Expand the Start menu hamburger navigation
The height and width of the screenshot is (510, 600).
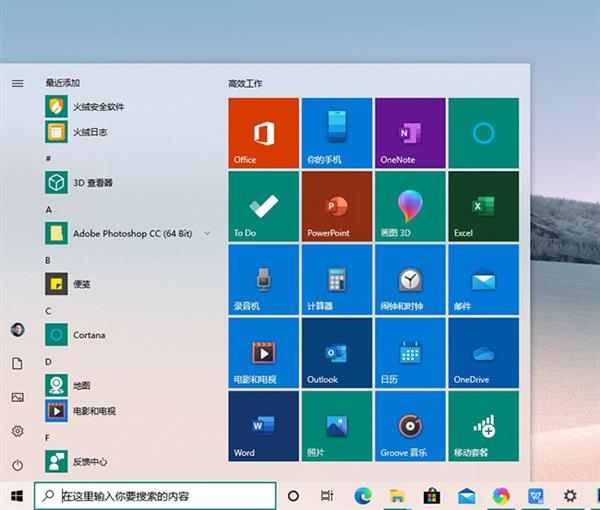click(17, 83)
